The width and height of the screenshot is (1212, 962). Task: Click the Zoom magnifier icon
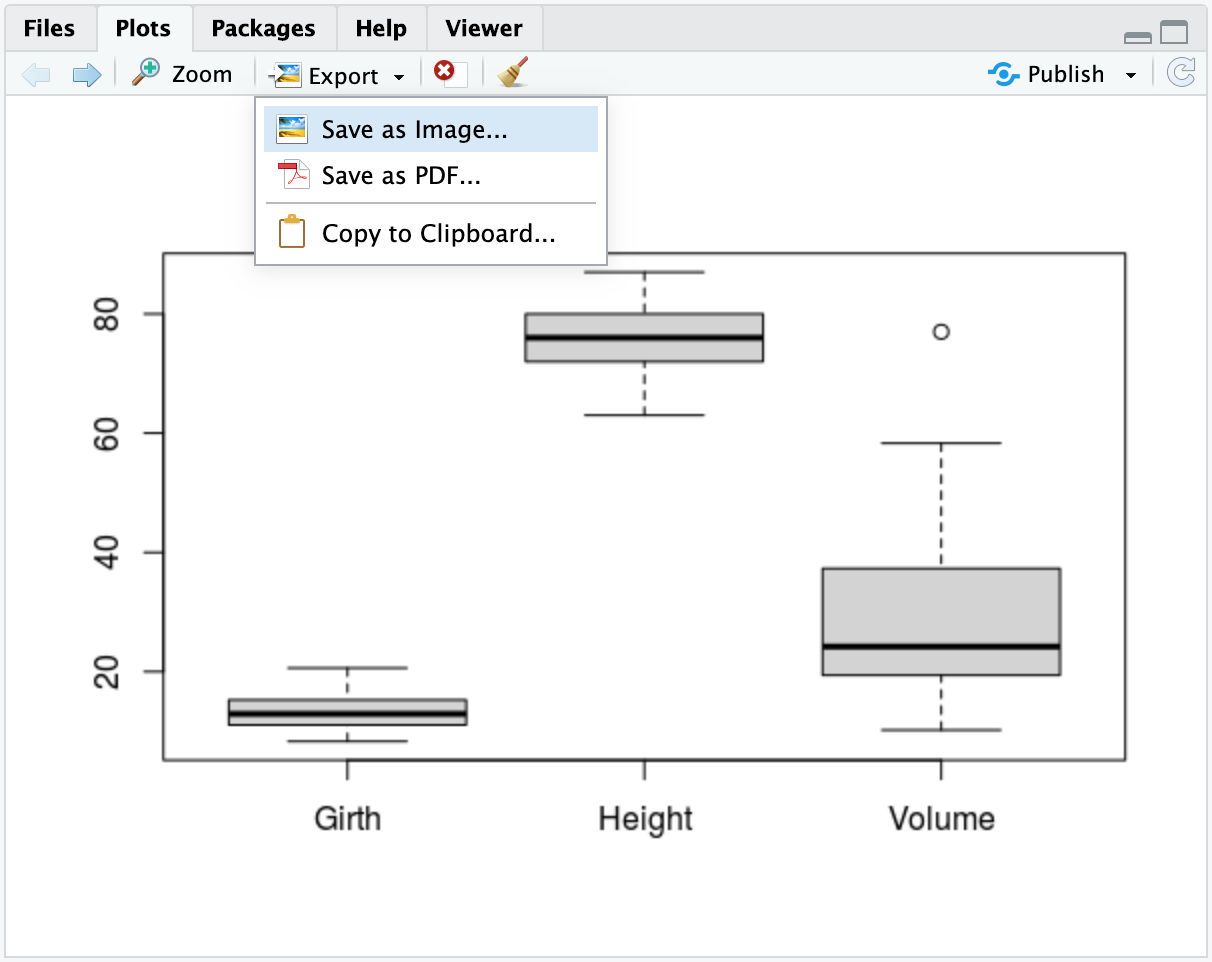coord(147,73)
